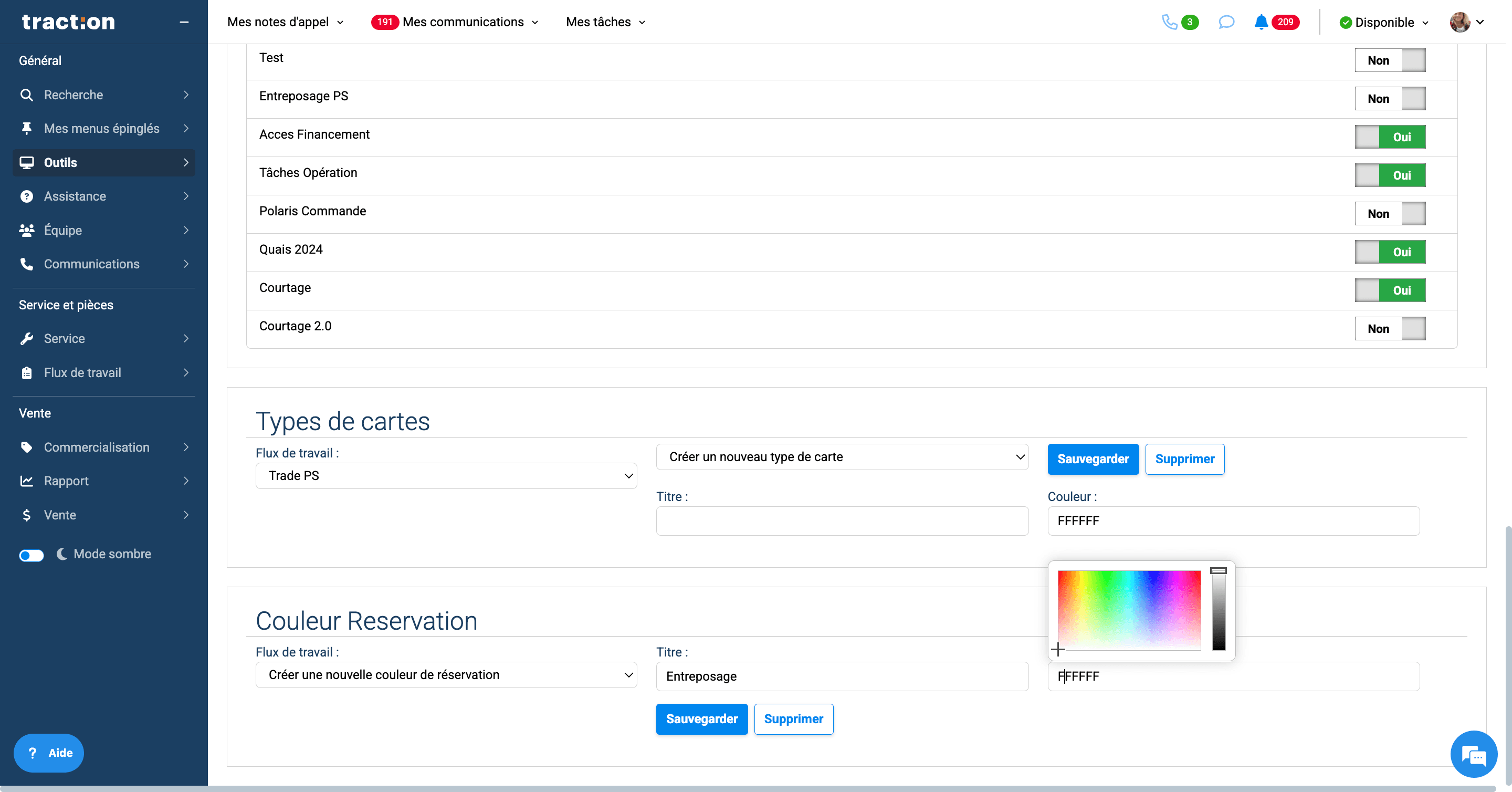Click Sauvegarder in Couleur Reservation section
This screenshot has width=1512, height=792.
tap(701, 718)
